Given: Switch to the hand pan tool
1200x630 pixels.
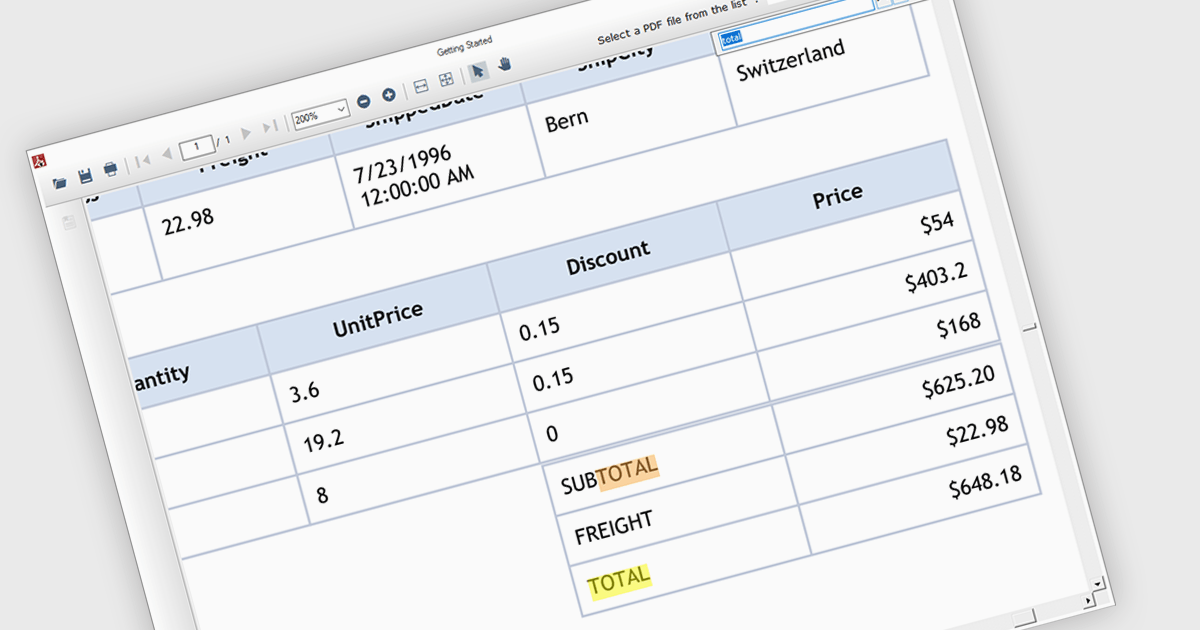Looking at the screenshot, I should pyautogui.click(x=505, y=64).
